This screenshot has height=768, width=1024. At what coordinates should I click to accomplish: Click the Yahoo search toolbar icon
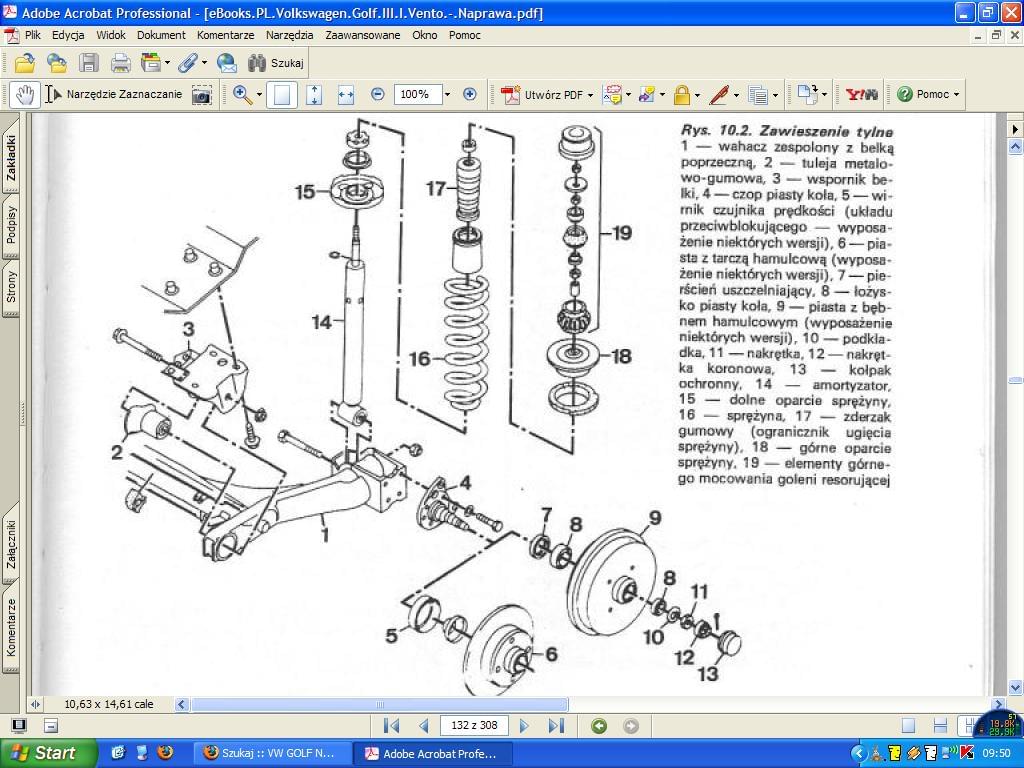coord(861,95)
